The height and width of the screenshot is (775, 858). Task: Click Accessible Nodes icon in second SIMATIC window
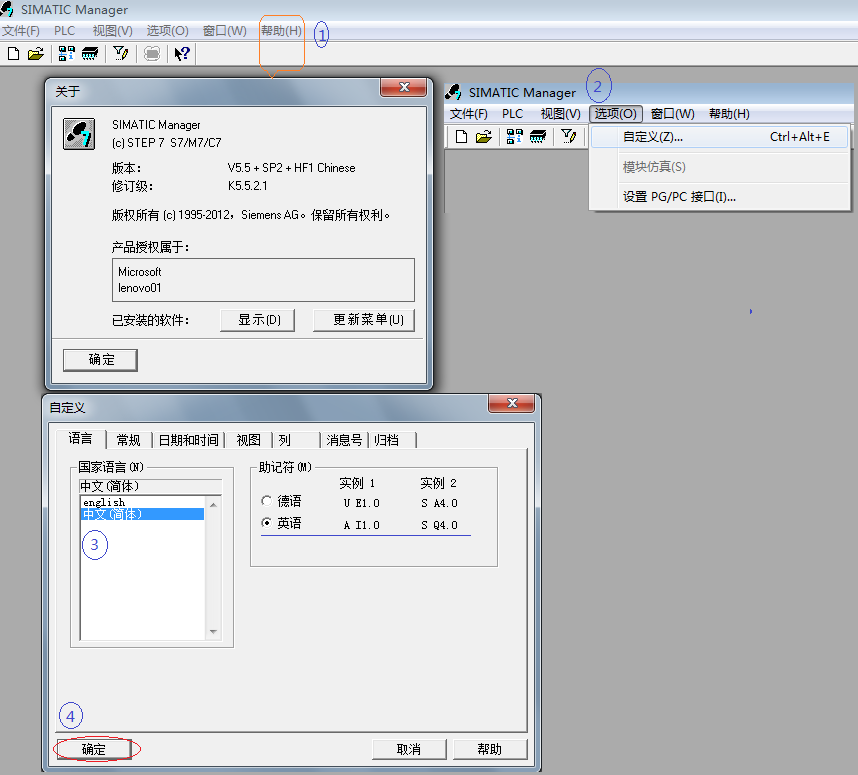pyautogui.click(x=514, y=136)
